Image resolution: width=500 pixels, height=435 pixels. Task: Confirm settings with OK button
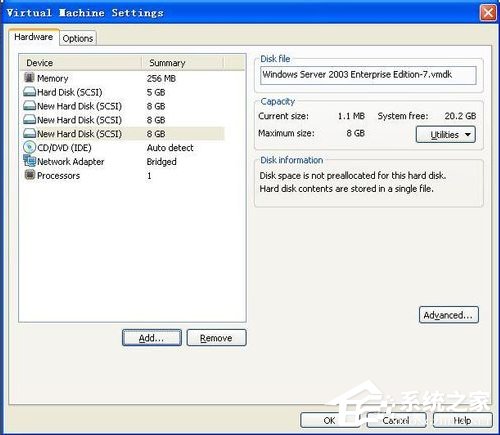pos(330,420)
